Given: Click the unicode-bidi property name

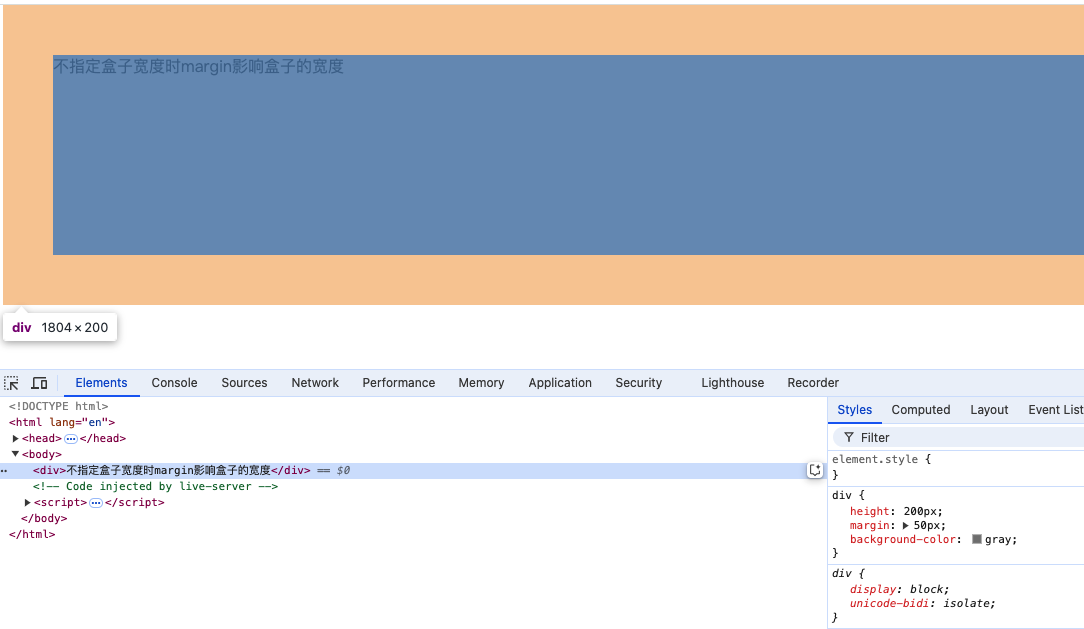Looking at the screenshot, I should [x=890, y=603].
